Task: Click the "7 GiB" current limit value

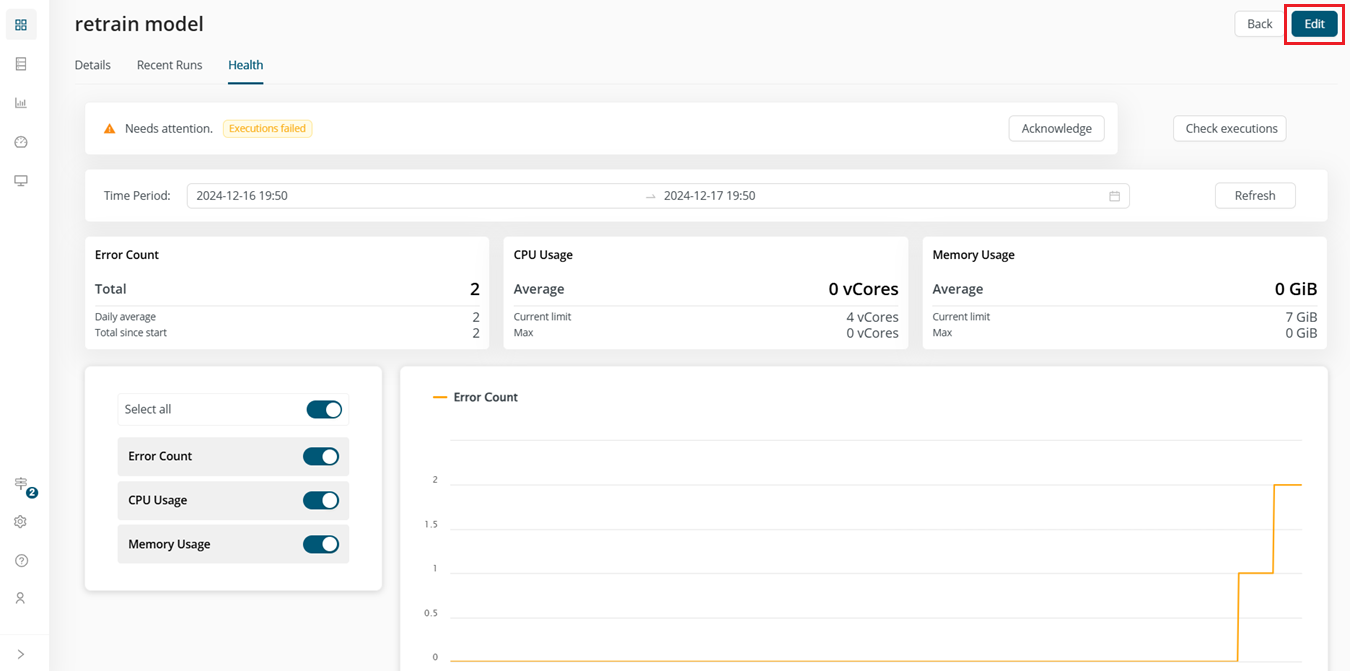Action: point(1301,317)
